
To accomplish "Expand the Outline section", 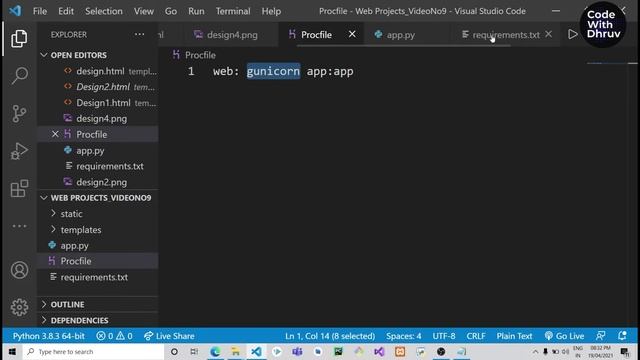I will click(67, 304).
